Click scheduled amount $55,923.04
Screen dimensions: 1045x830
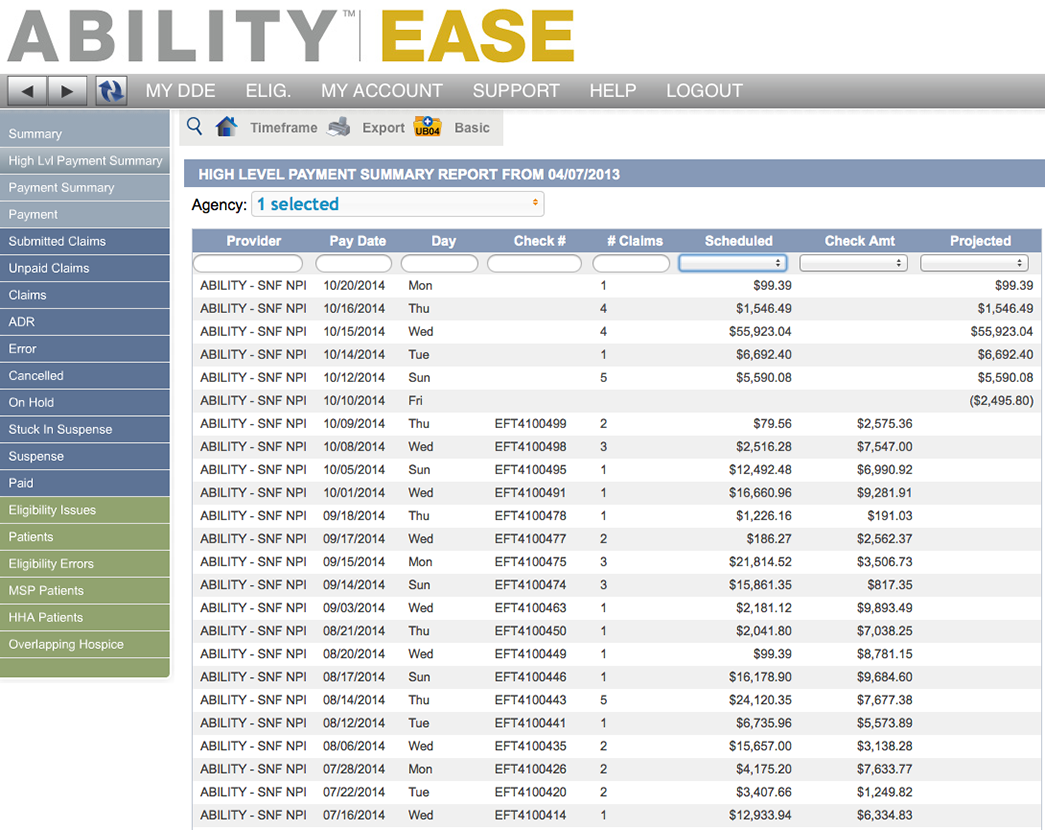[x=760, y=331]
